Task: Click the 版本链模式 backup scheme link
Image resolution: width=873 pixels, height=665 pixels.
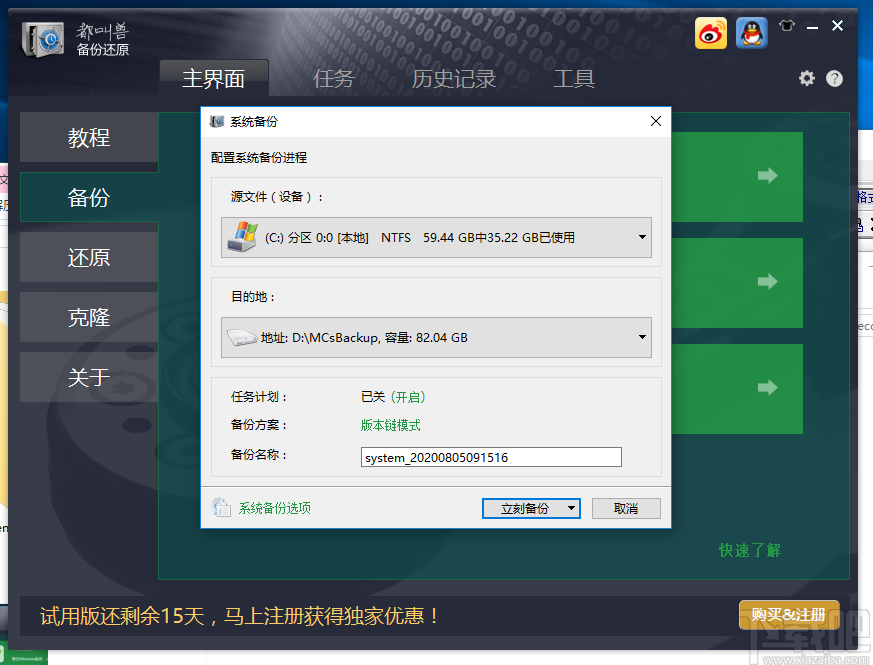Action: [390, 425]
